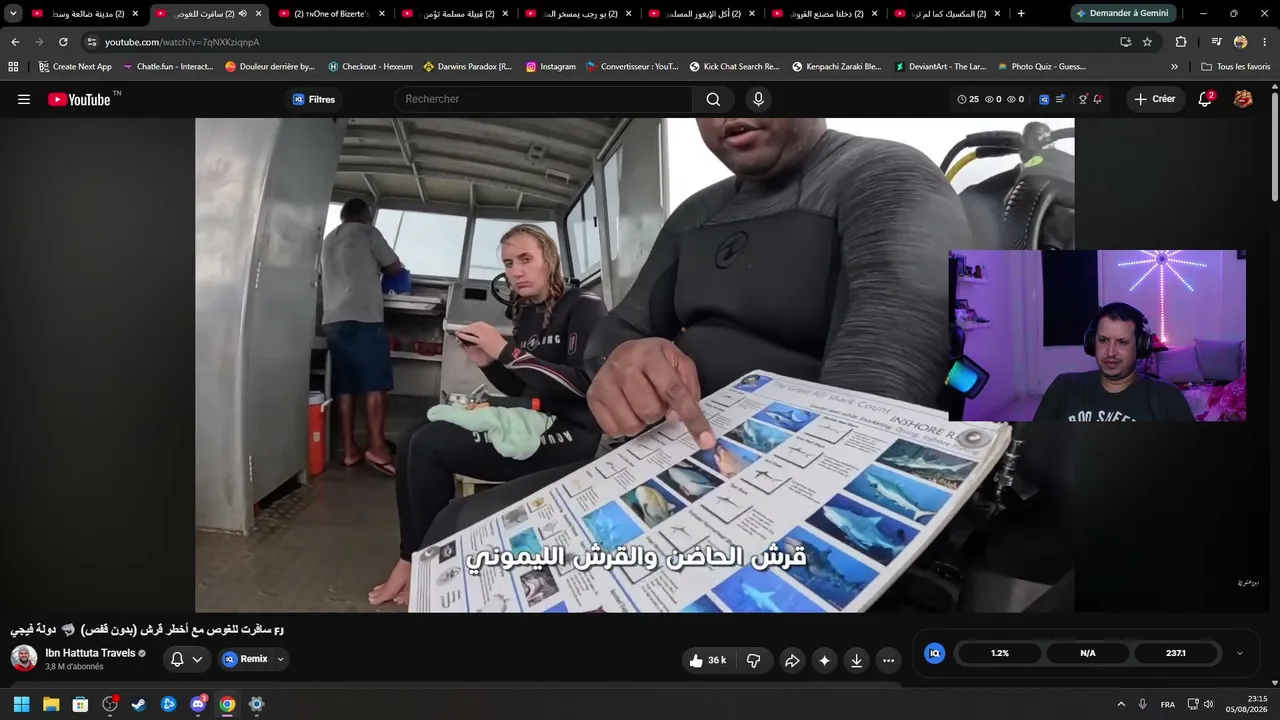Click the Ibn Hattuta Travels channel avatar
The image size is (1280, 720).
pyautogui.click(x=24, y=658)
